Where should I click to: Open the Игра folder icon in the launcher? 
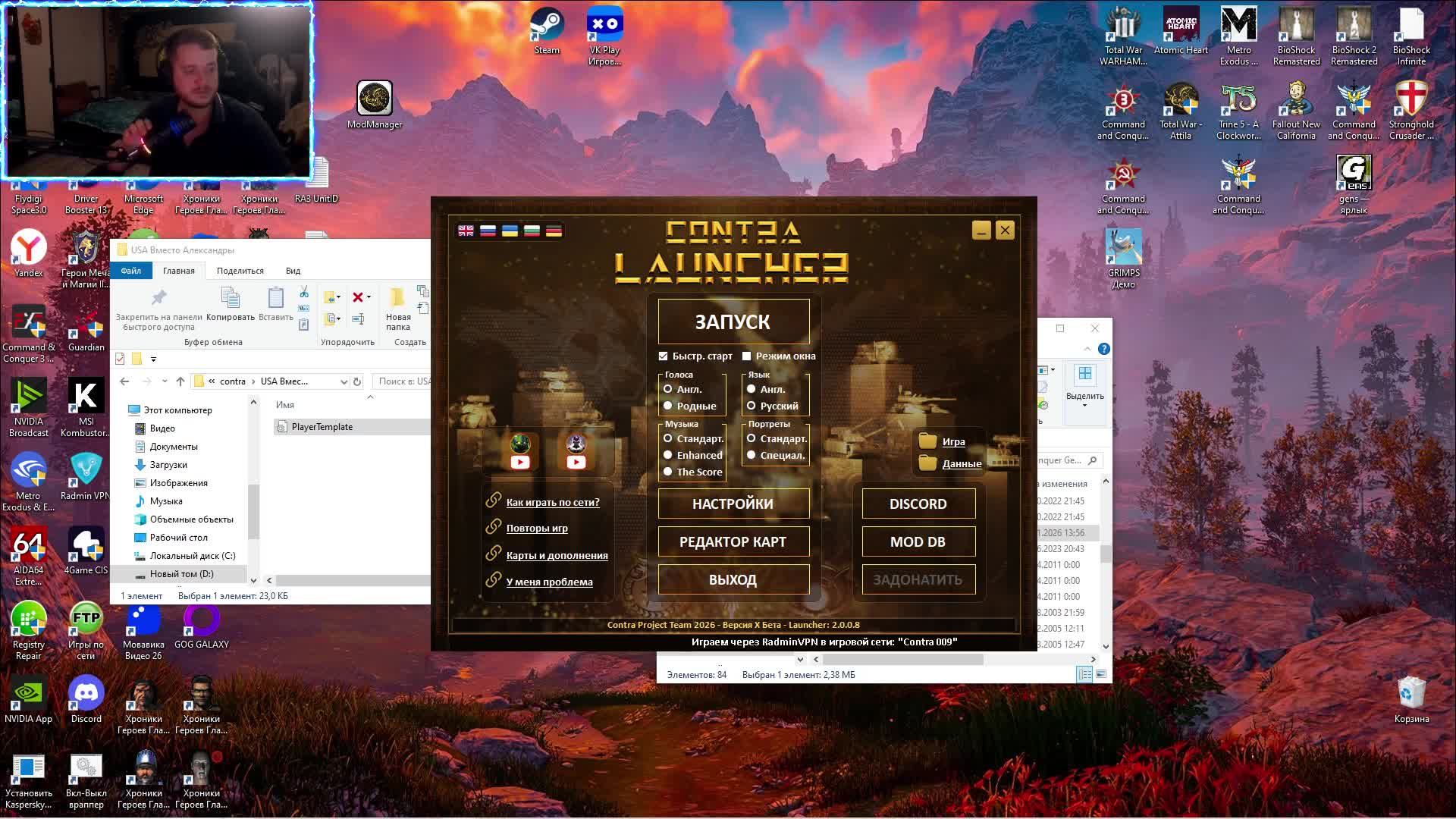click(x=930, y=441)
